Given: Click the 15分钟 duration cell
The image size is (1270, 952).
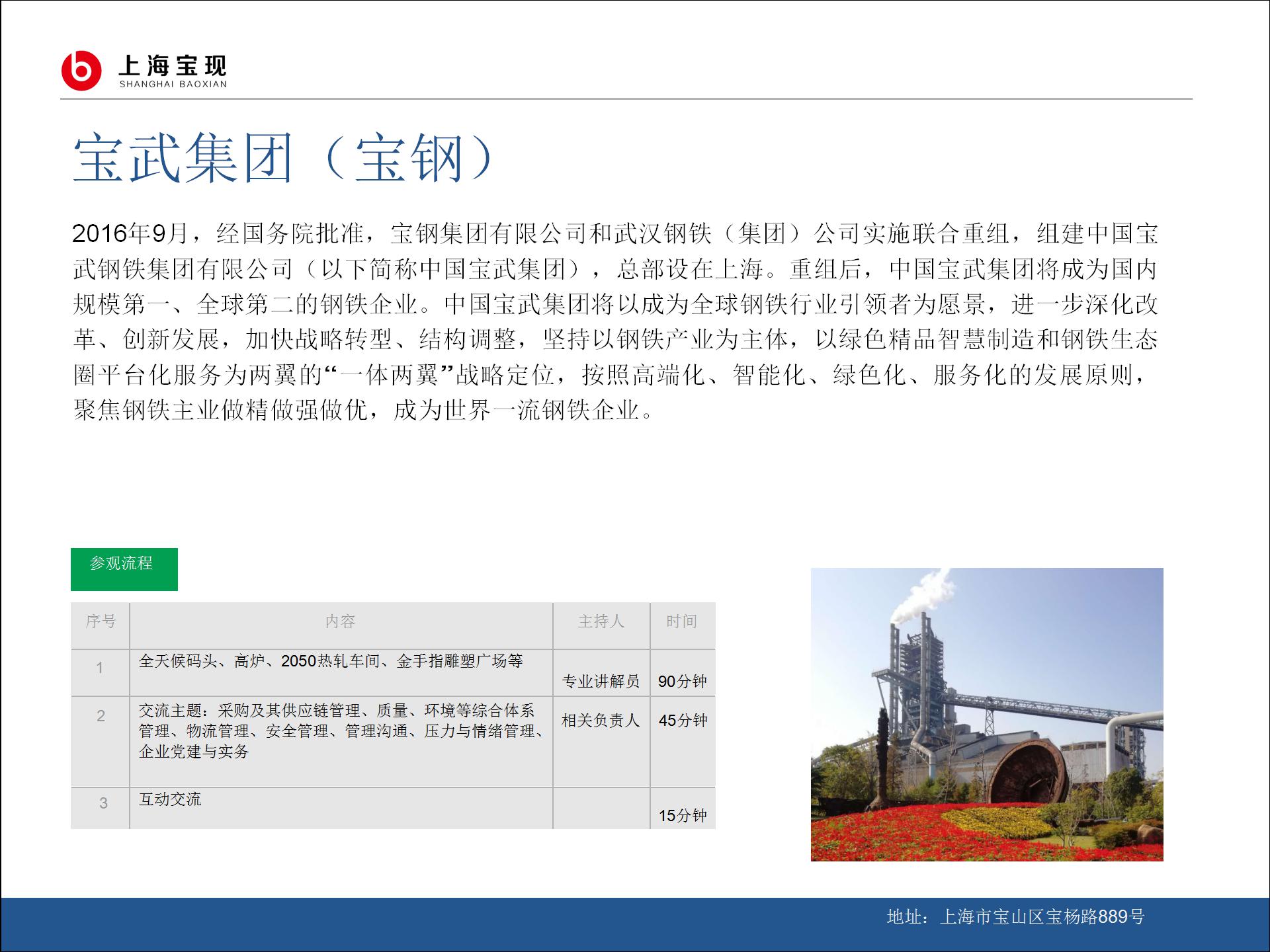Looking at the screenshot, I should (683, 808).
